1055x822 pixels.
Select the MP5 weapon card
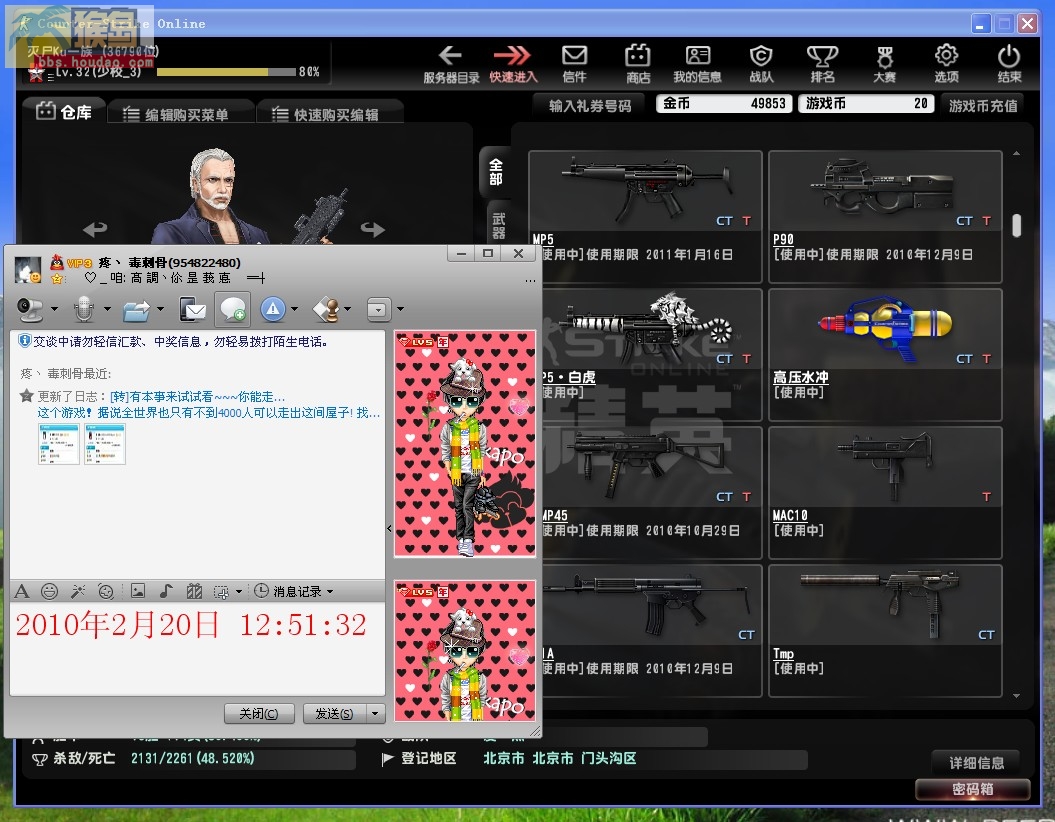click(645, 216)
